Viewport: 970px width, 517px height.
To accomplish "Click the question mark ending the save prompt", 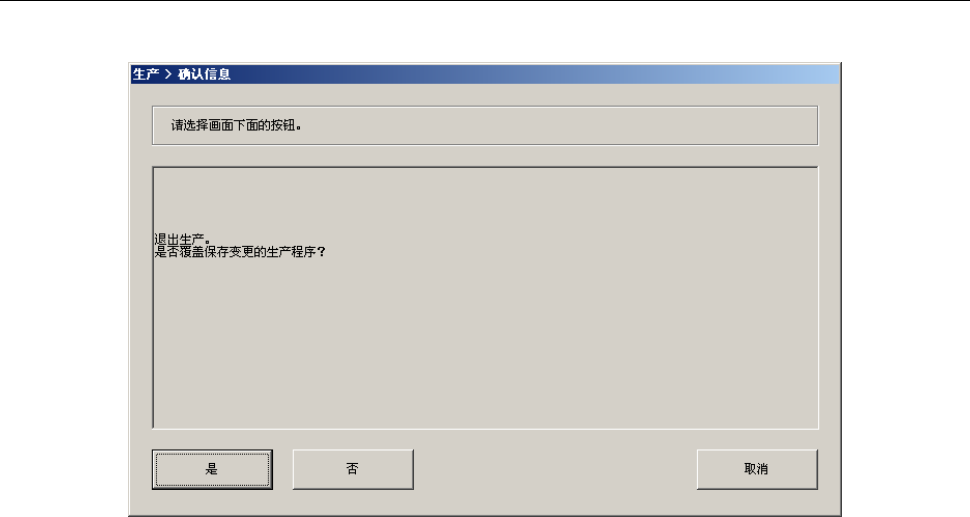I will point(321,252).
